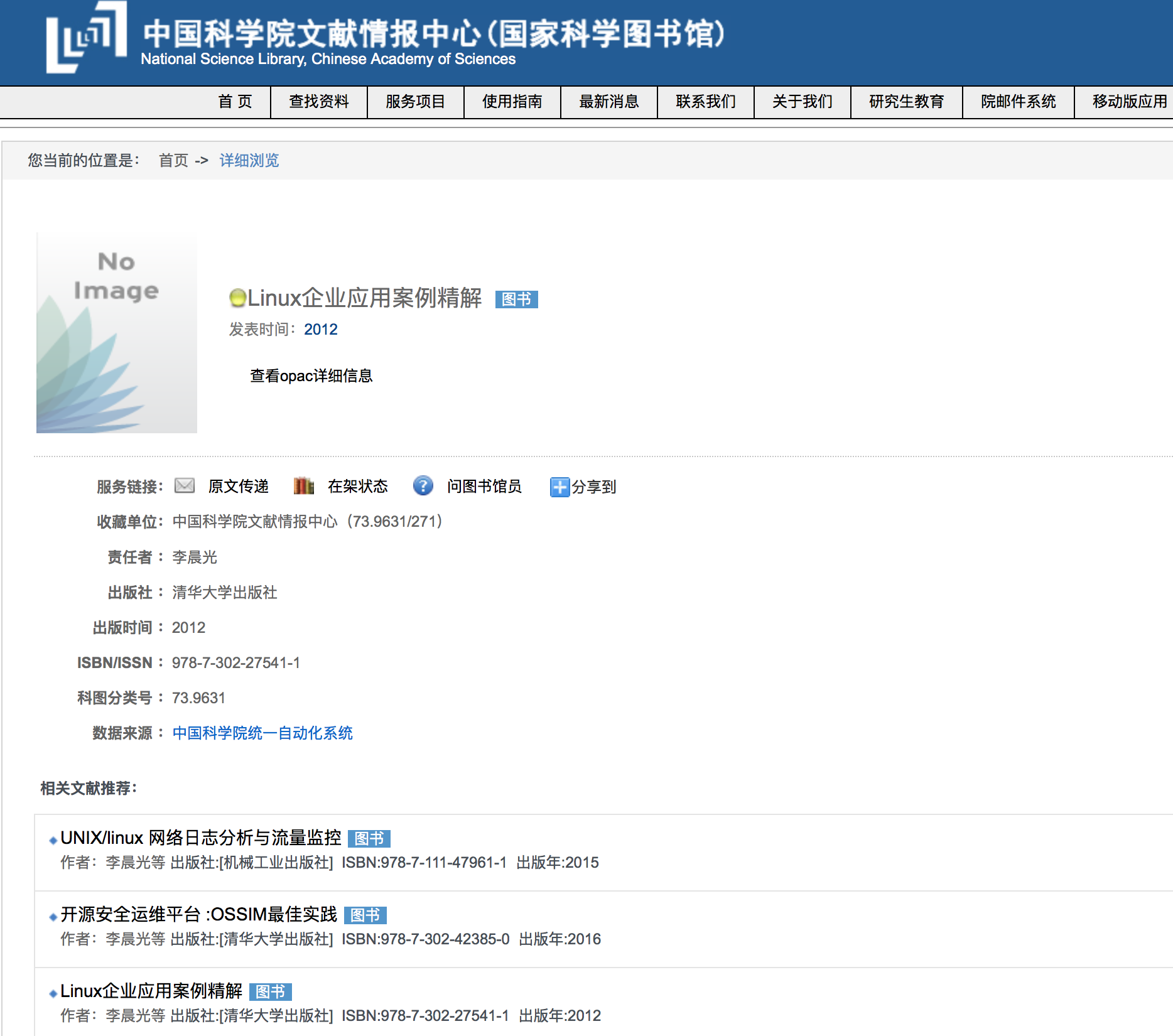Click ISBN:978-7-111-47961-1 in the first recommendation
Screen dimensions: 1173x1036
424,863
